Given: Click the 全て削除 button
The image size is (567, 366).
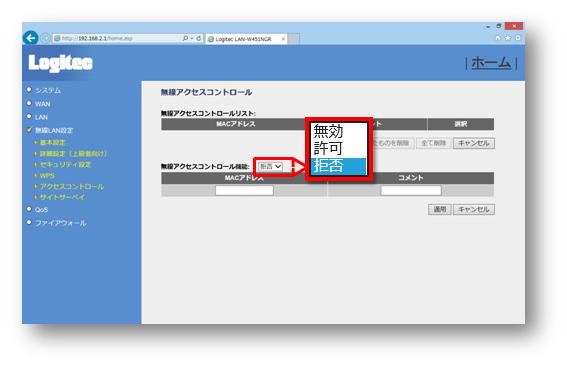Looking at the screenshot, I should [433, 143].
